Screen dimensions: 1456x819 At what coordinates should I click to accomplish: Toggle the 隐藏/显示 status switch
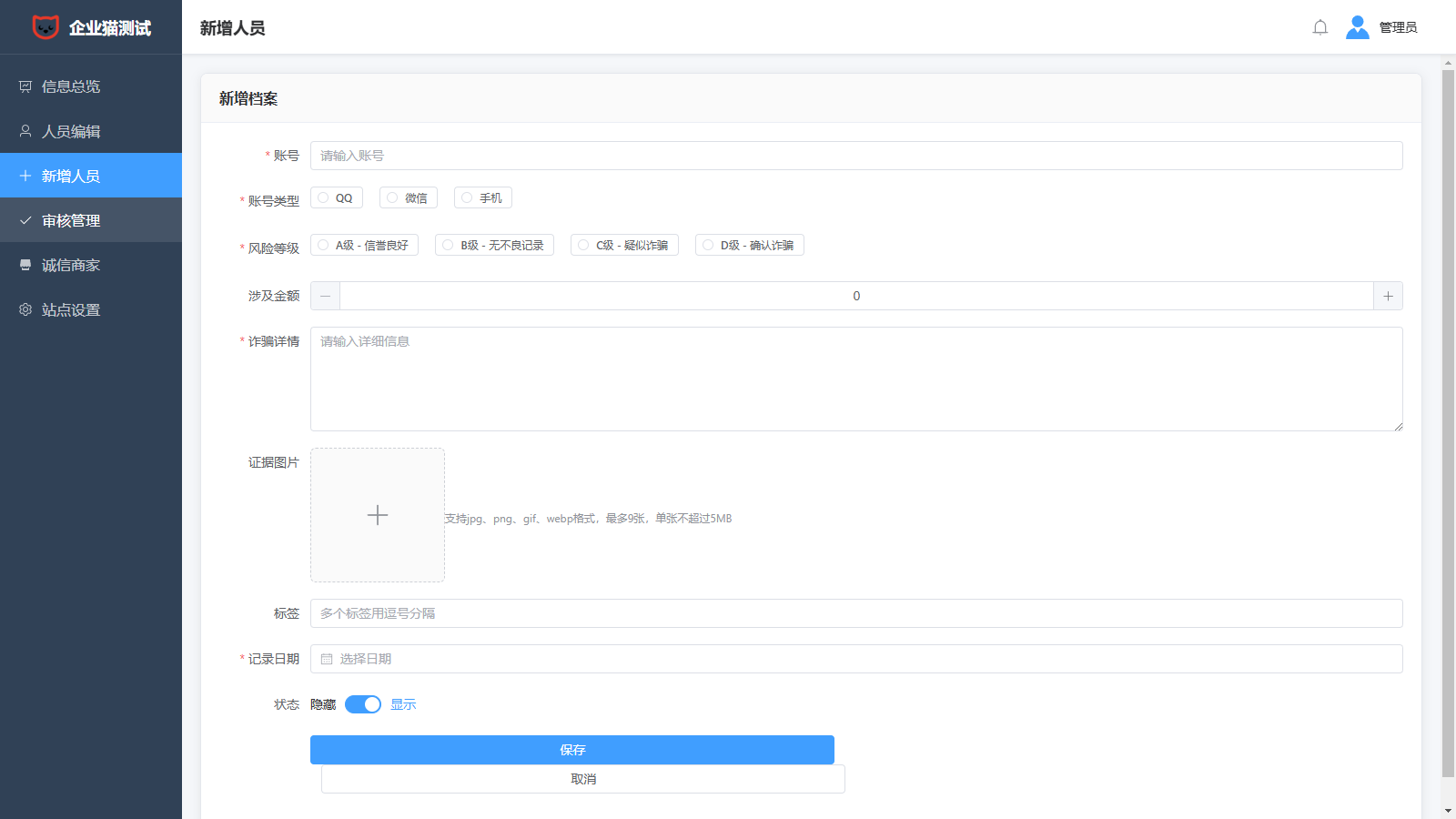(363, 704)
